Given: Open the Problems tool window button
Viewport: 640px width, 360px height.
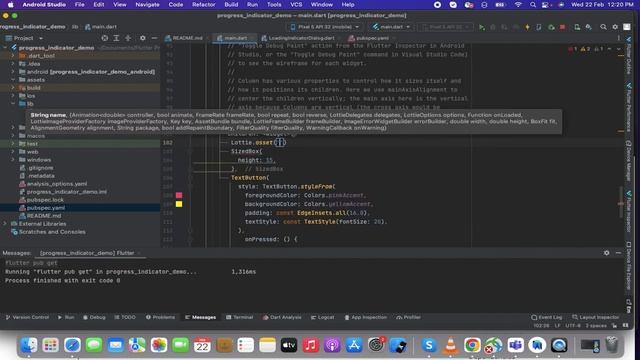Looking at the screenshot, I should 160,317.
